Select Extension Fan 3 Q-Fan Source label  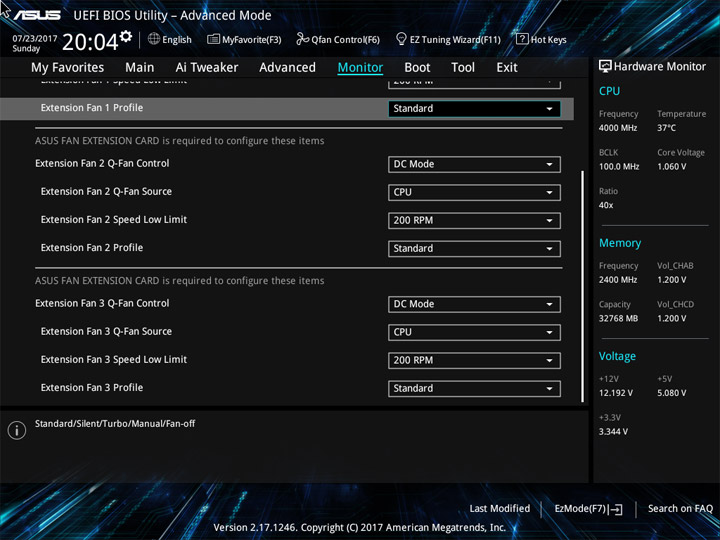point(106,332)
